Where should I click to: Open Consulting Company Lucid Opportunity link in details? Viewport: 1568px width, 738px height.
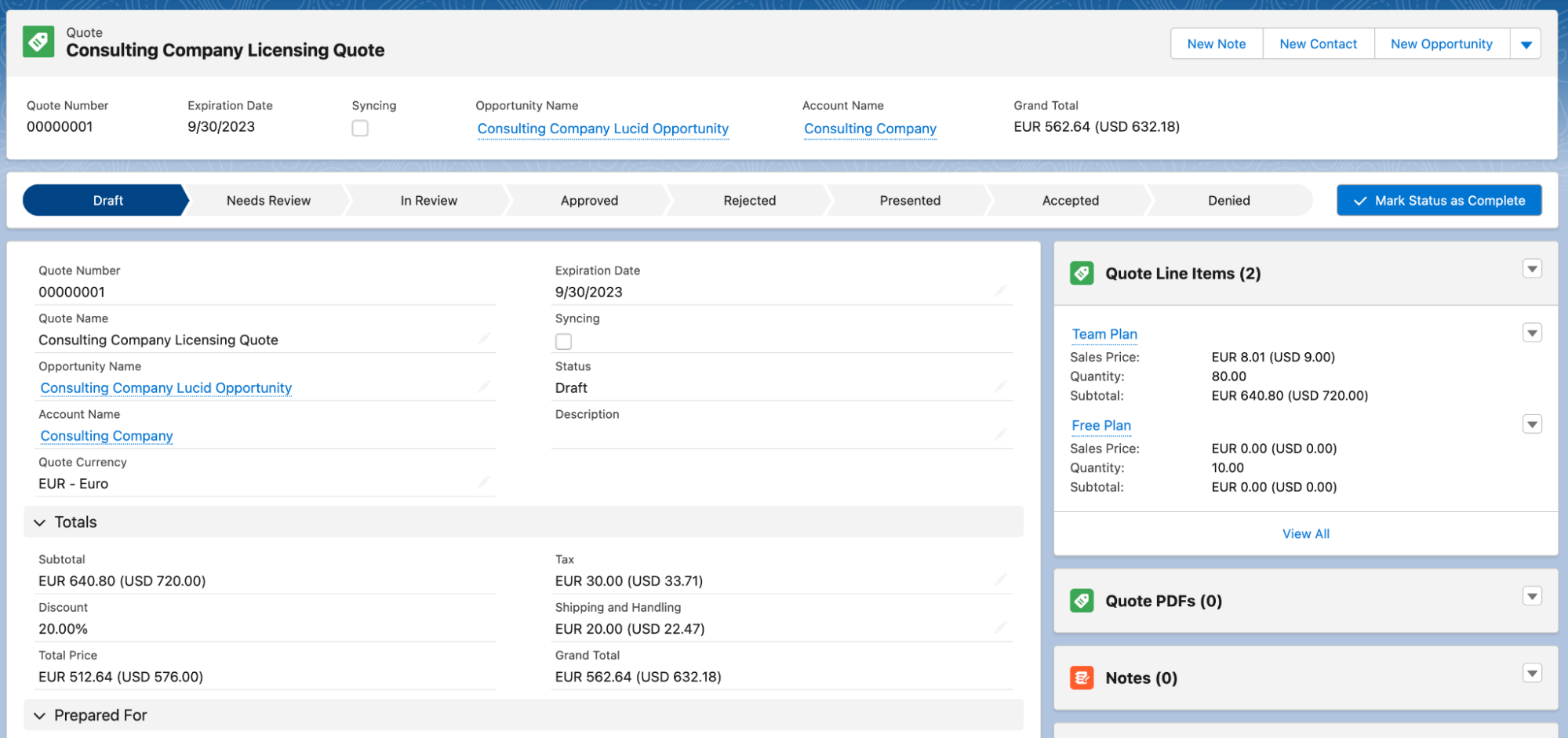click(166, 387)
